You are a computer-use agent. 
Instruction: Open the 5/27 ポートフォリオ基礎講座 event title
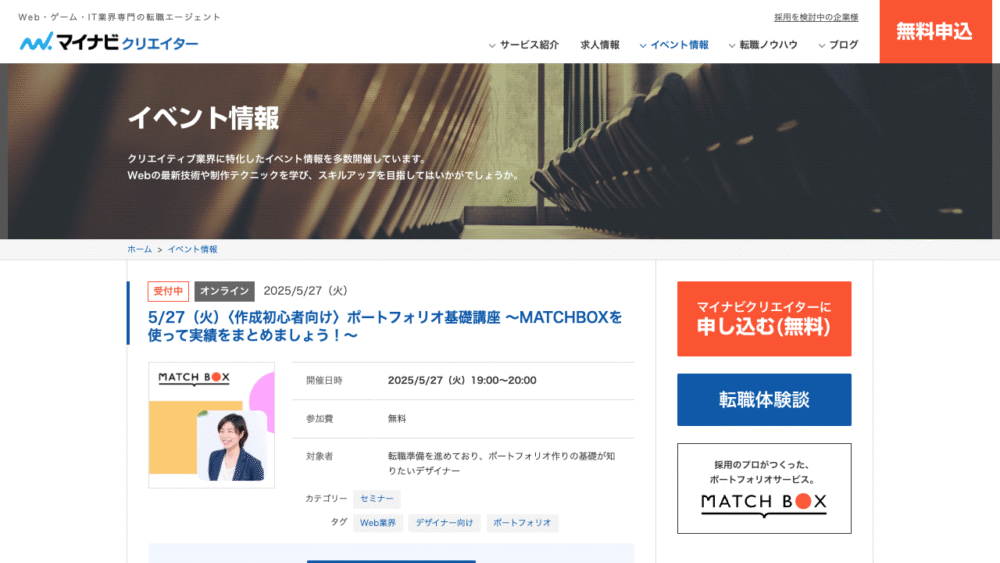pos(385,326)
